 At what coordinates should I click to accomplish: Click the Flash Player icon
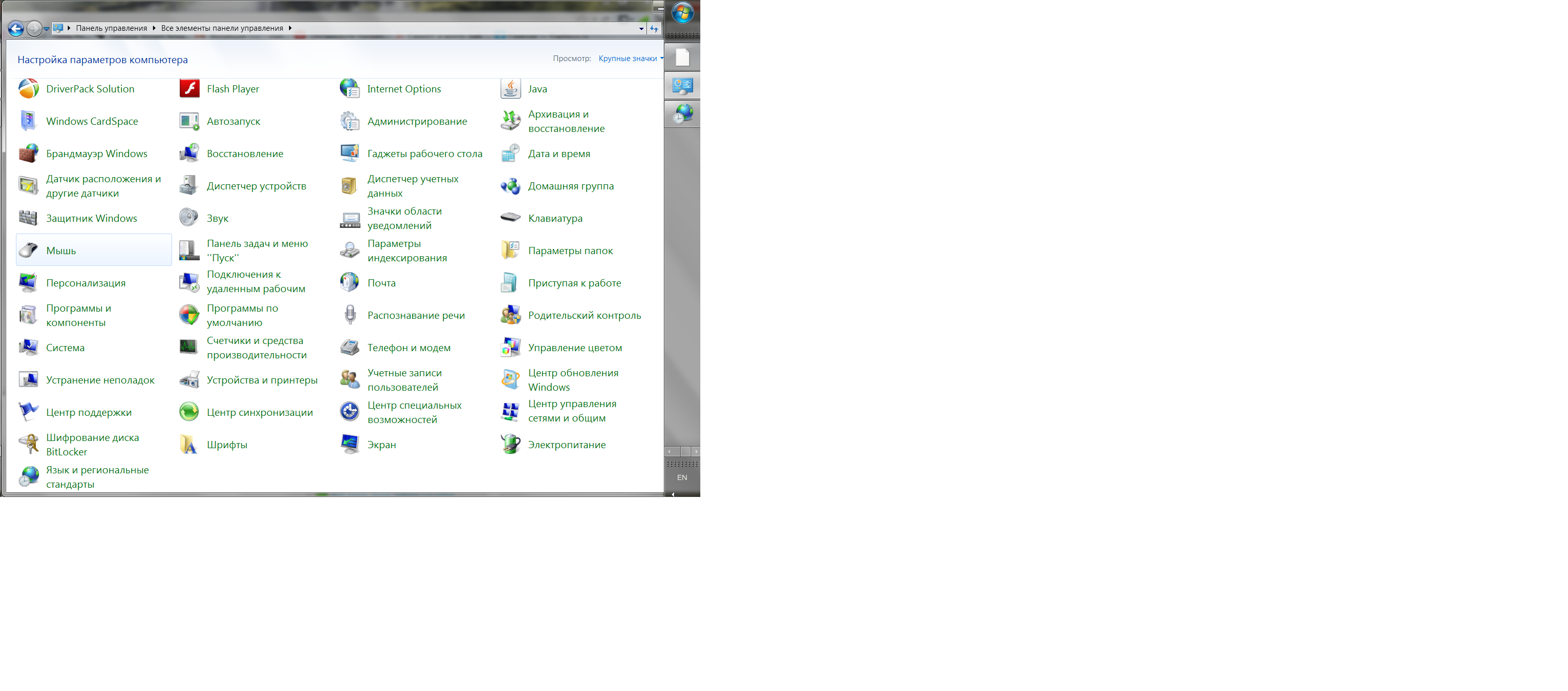[x=189, y=89]
